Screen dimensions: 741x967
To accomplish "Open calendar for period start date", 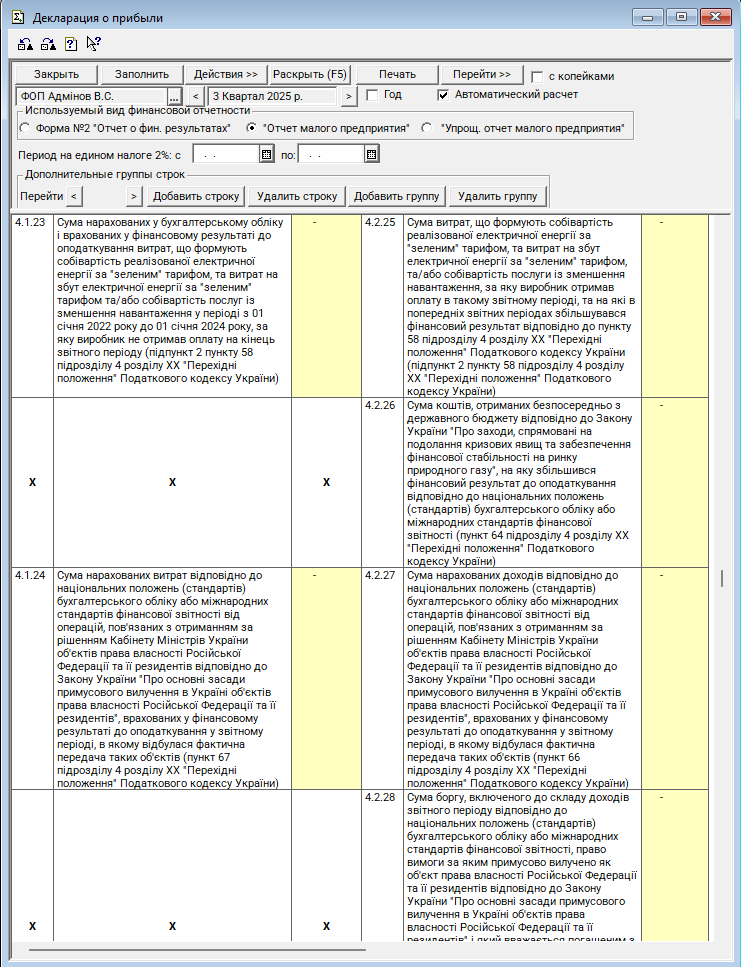I will pyautogui.click(x=266, y=155).
